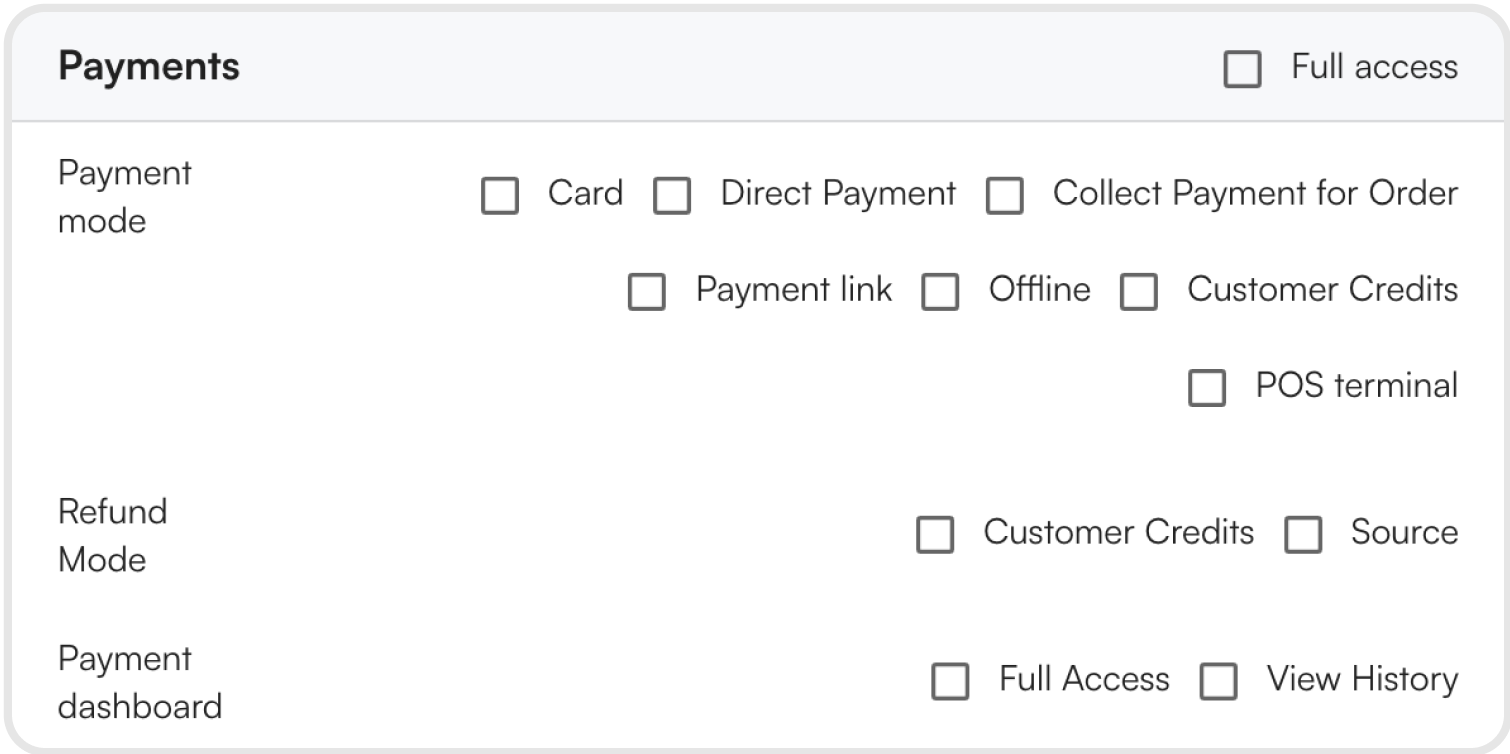Select the Payment link checkbox
The height and width of the screenshot is (754, 1510).
[647, 292]
